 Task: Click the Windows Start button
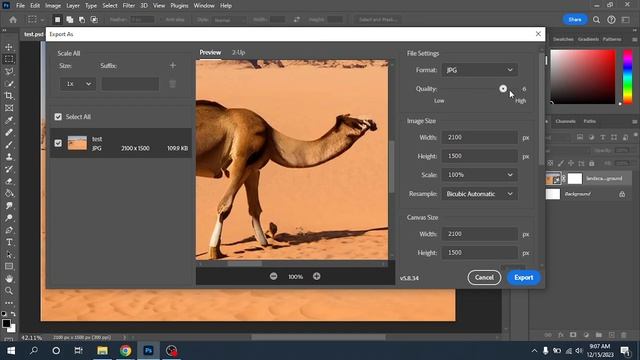[11, 351]
